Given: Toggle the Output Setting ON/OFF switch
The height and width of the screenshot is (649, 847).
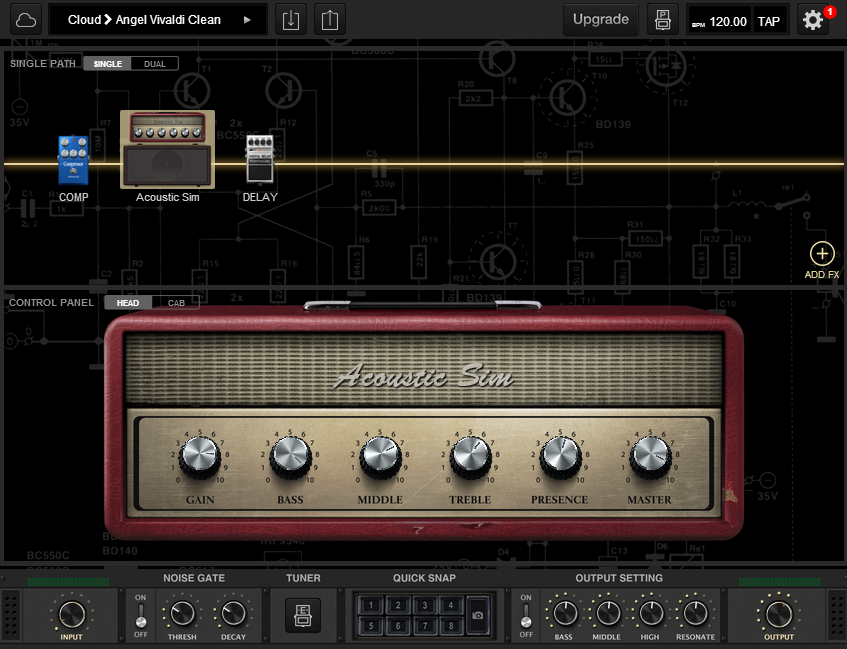Looking at the screenshot, I should click(526, 615).
